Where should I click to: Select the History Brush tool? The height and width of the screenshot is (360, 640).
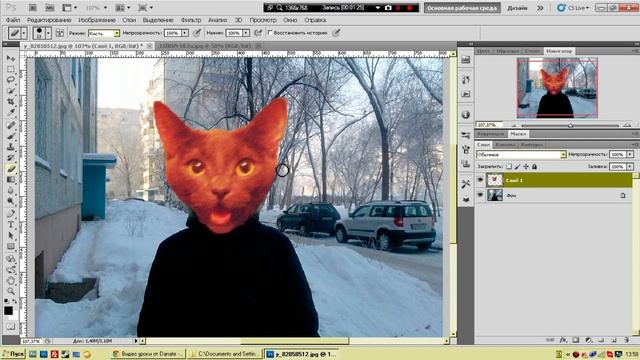click(x=11, y=158)
